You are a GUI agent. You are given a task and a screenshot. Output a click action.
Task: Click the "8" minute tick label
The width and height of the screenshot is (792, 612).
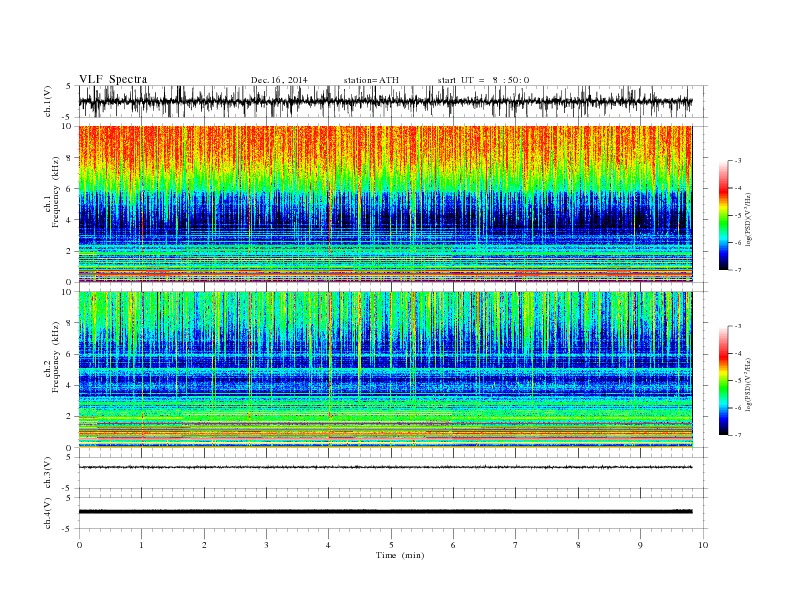coord(578,545)
